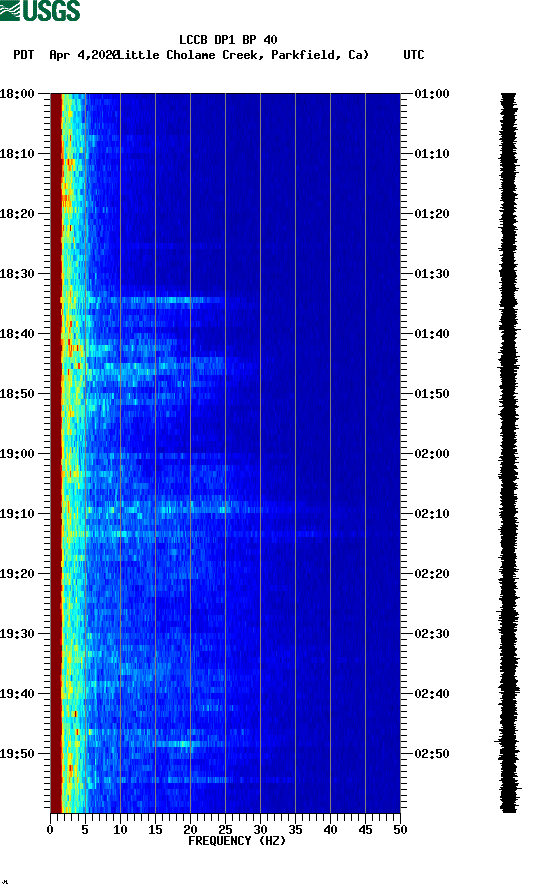Click the 19:50 PDT time label

(17, 753)
